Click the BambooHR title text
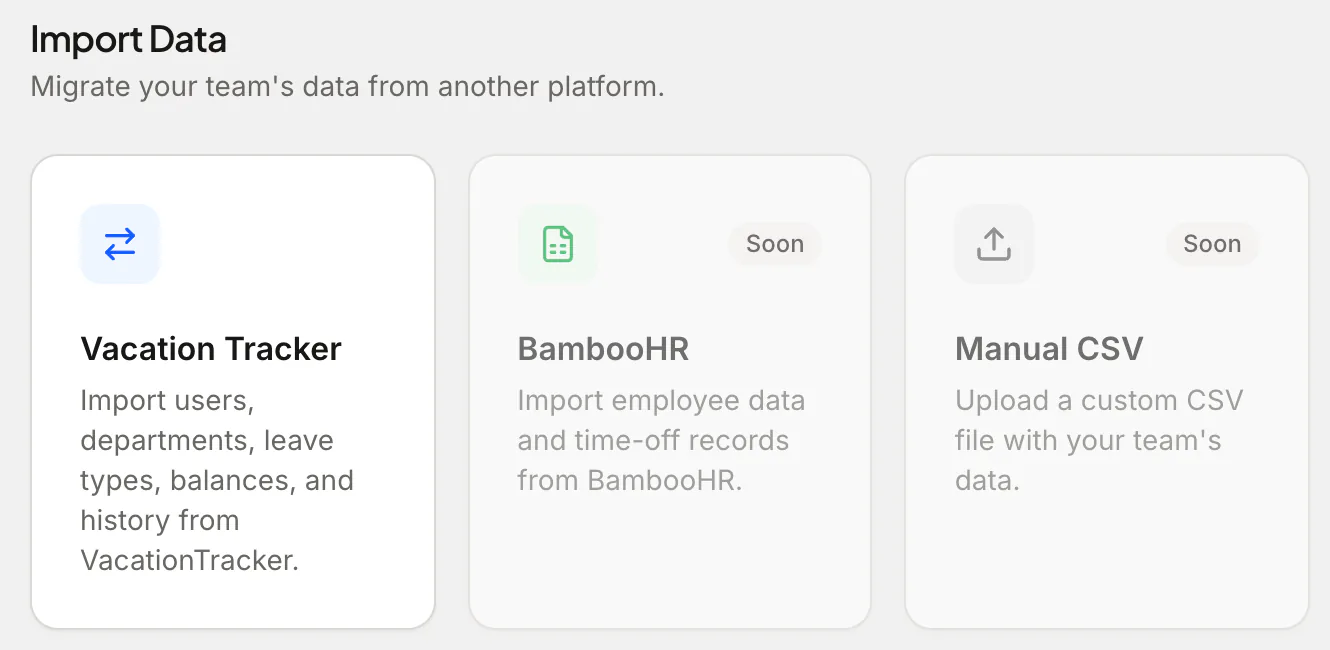The height and width of the screenshot is (650, 1330). pyautogui.click(x=603, y=349)
